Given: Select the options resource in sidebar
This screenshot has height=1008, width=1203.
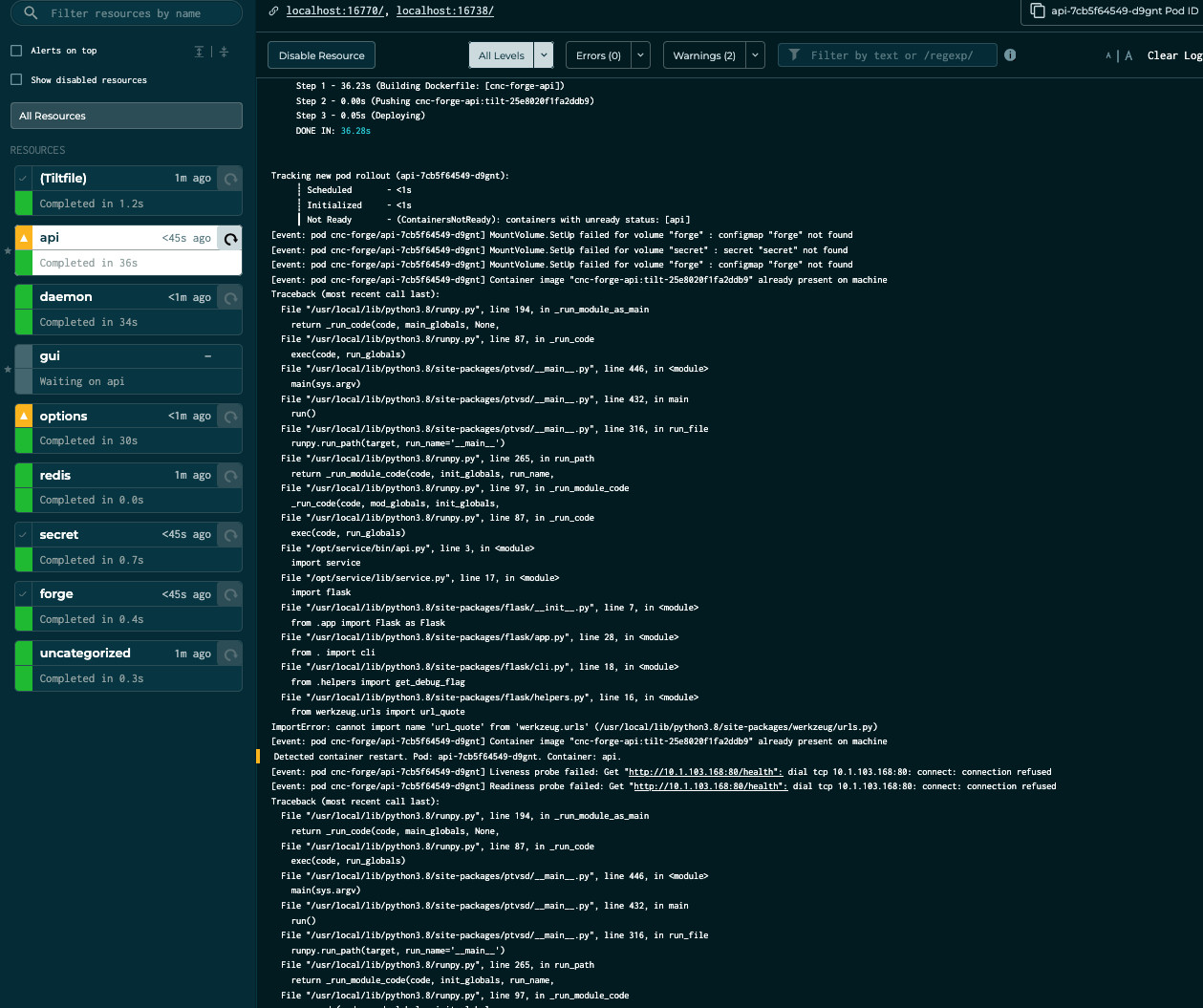Looking at the screenshot, I should [x=128, y=428].
